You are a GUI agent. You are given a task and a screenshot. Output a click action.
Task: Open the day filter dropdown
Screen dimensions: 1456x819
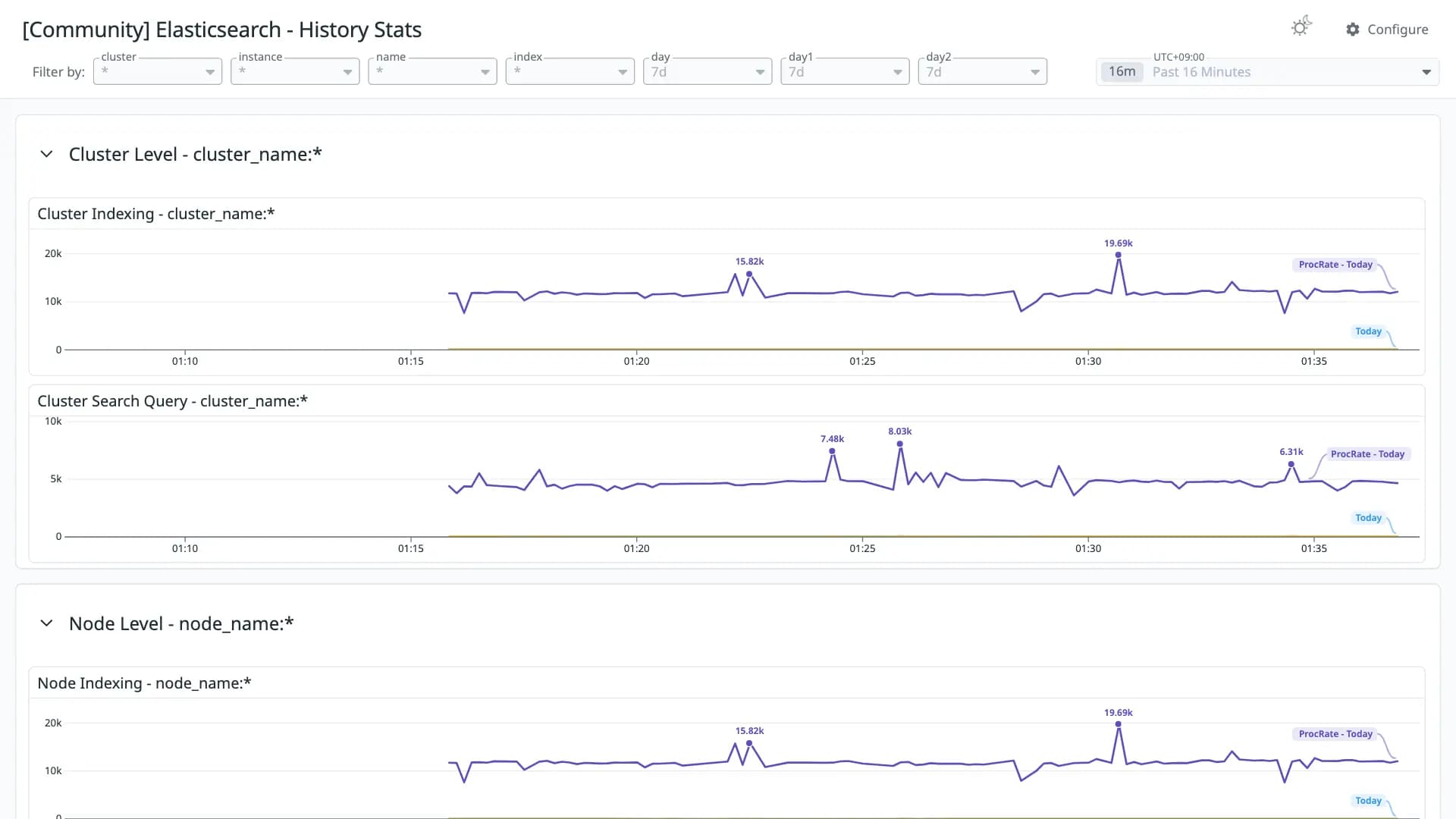coord(708,71)
